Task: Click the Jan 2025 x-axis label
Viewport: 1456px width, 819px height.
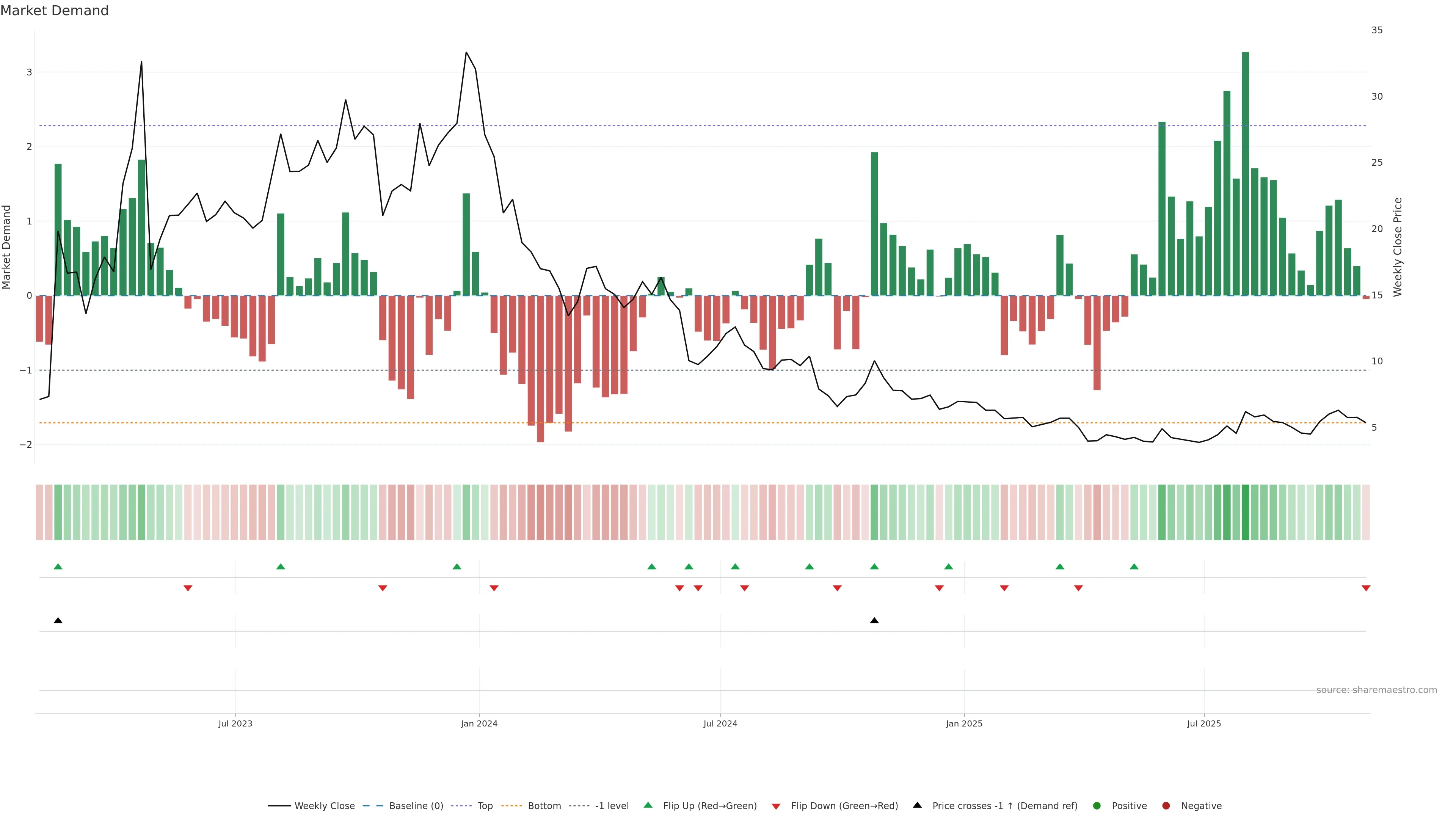Action: 964,723
